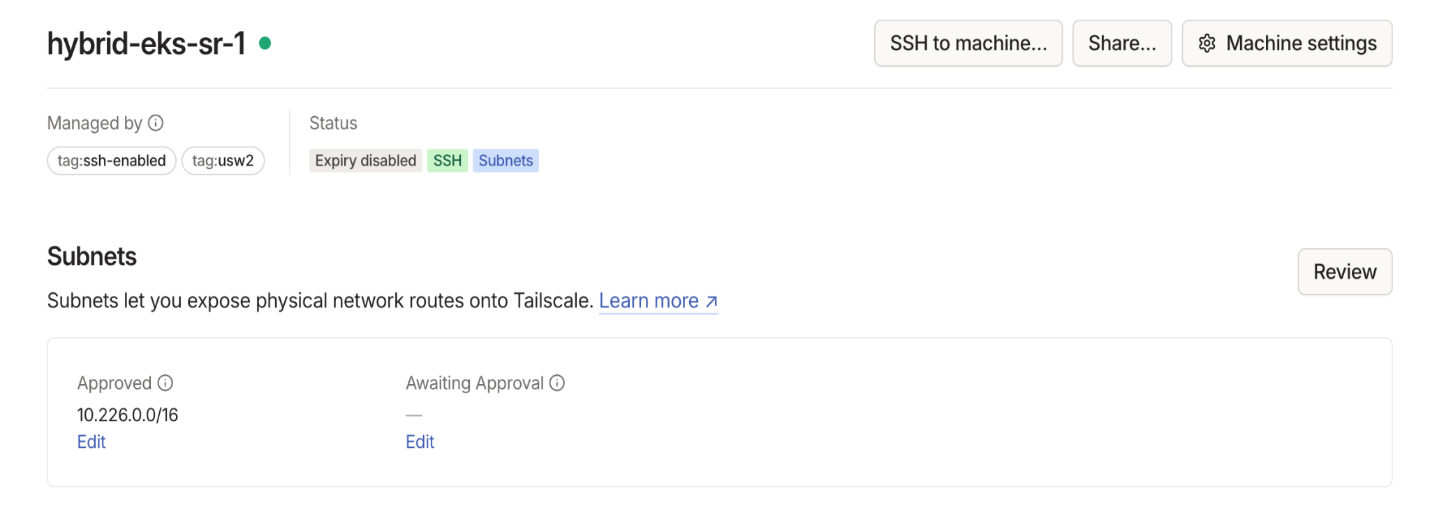Viewport: 1430px width, 523px height.
Task: Click the info icon next to Managed by
Action: (x=155, y=123)
